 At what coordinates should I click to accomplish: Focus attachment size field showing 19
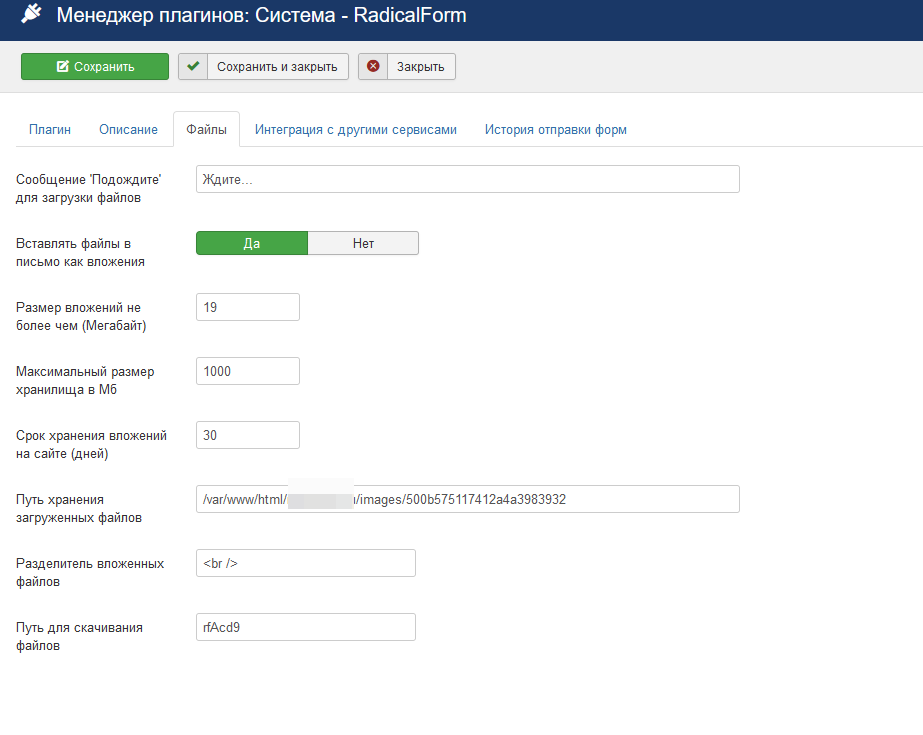pyautogui.click(x=248, y=307)
